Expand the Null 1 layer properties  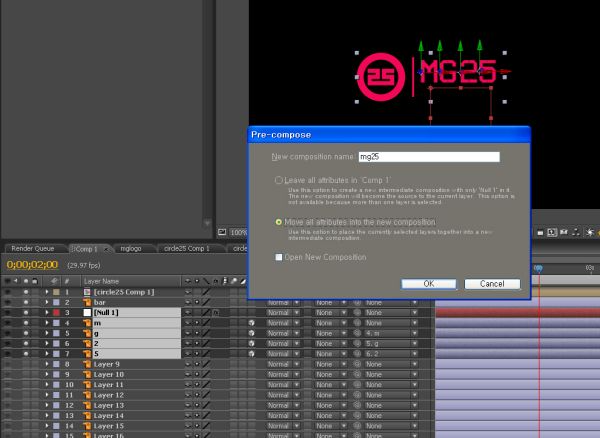pos(47,313)
